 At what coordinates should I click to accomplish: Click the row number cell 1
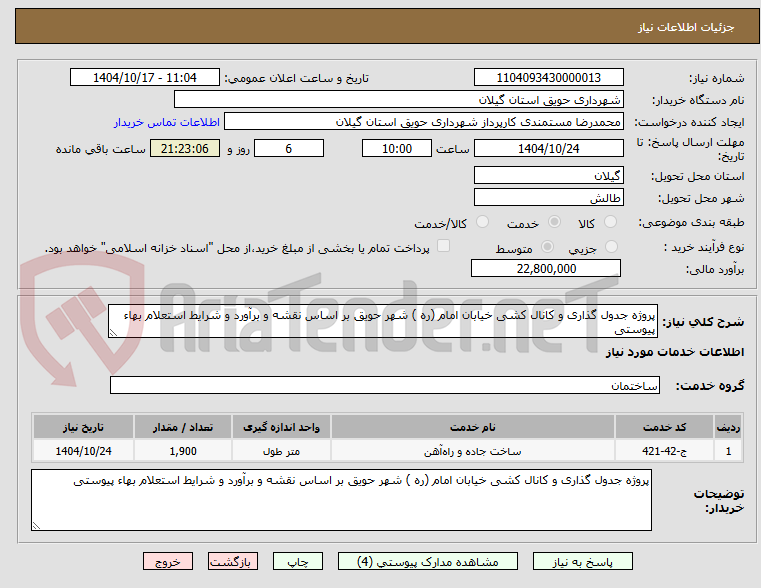[728, 451]
